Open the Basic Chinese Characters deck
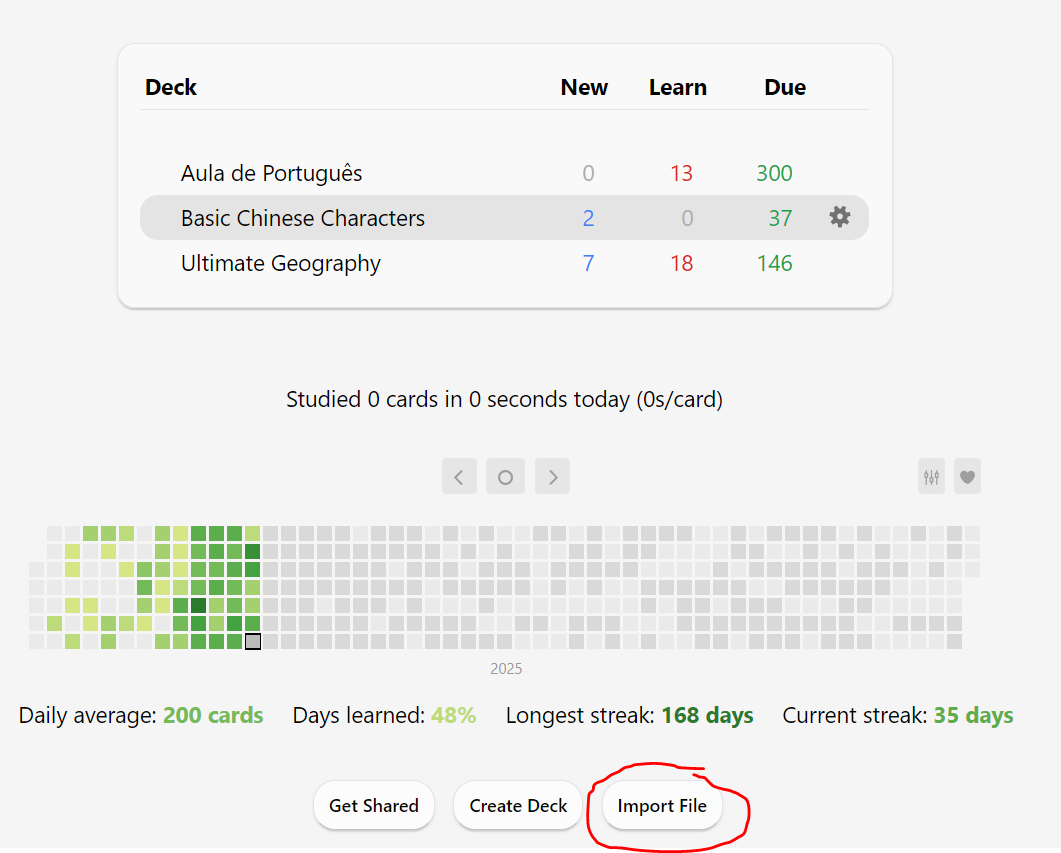The image size is (1061, 853). 302,218
